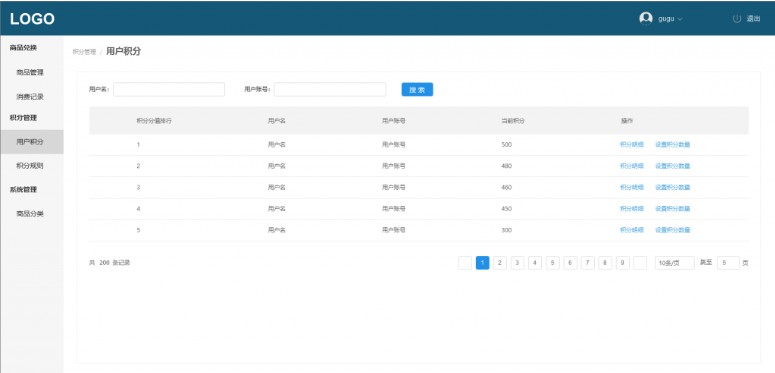Click the score value 450
775x373 pixels.
[x=506, y=208]
